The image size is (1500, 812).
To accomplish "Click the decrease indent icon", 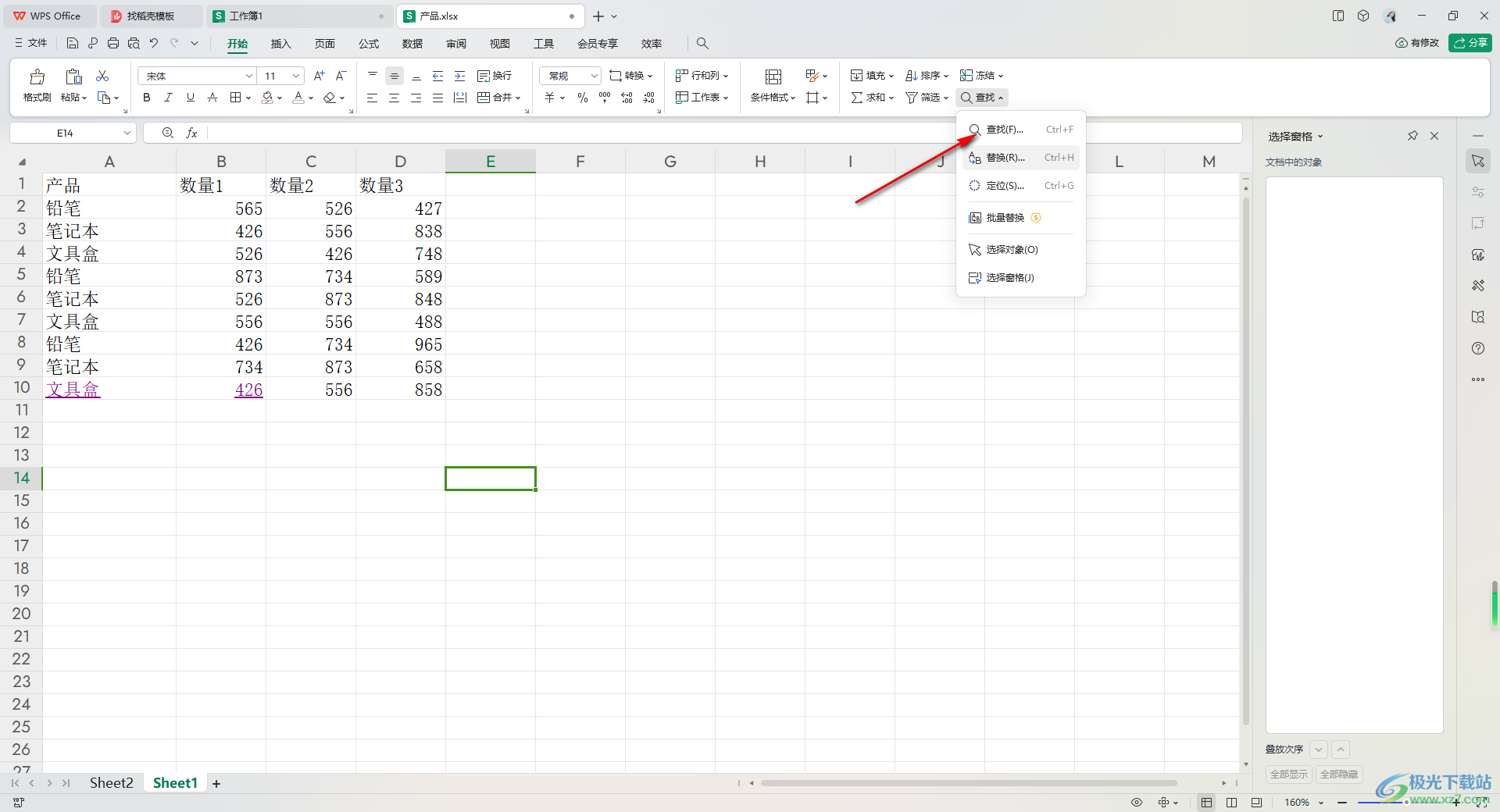I will [438, 76].
